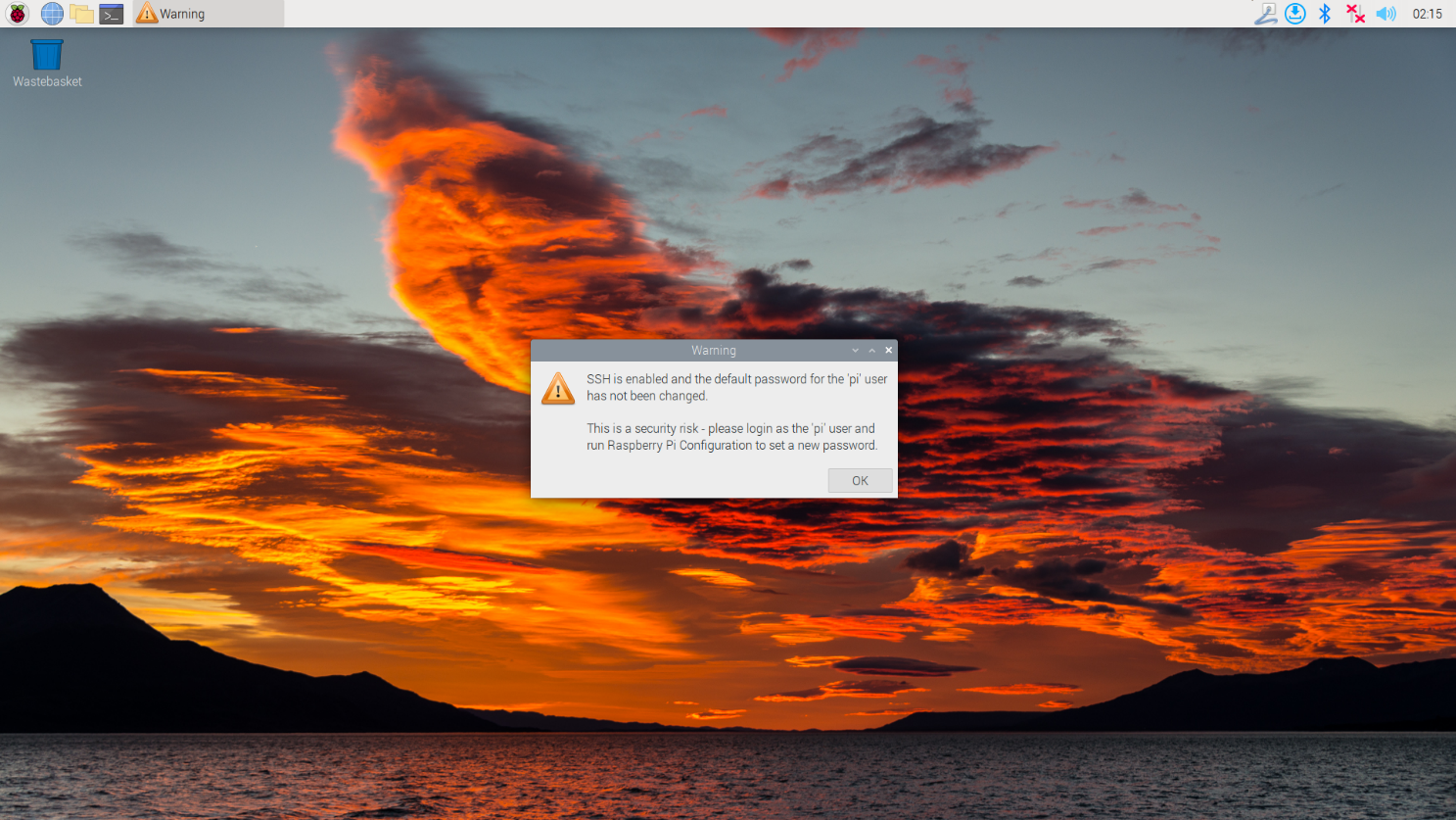Click the 02:15 clock in the panel

pos(1427,14)
